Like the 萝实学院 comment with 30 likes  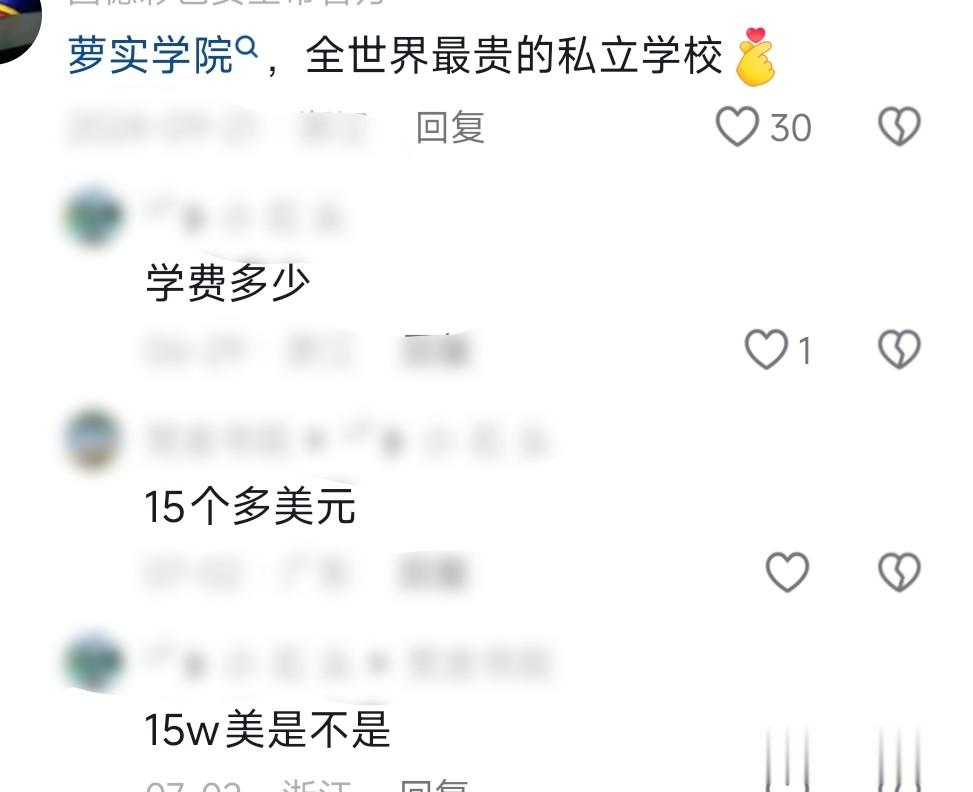tap(737, 127)
